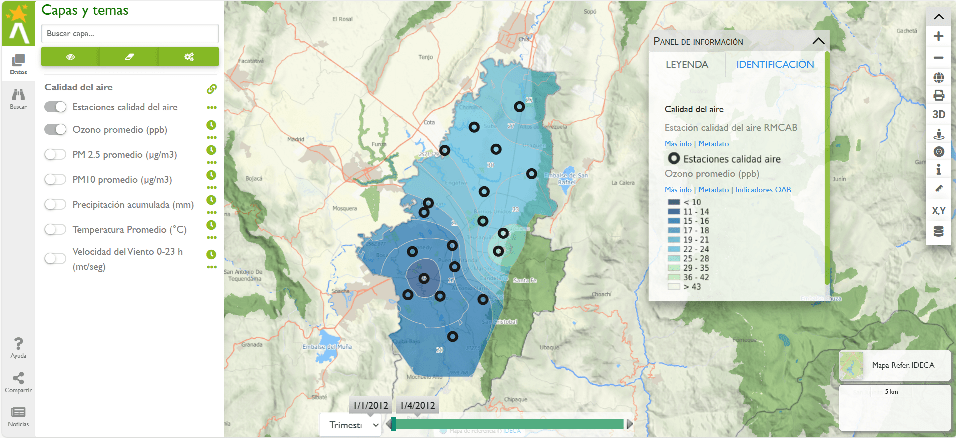Disable Estaciones calidad del aire layer
The width and height of the screenshot is (956, 438).
(x=55, y=106)
